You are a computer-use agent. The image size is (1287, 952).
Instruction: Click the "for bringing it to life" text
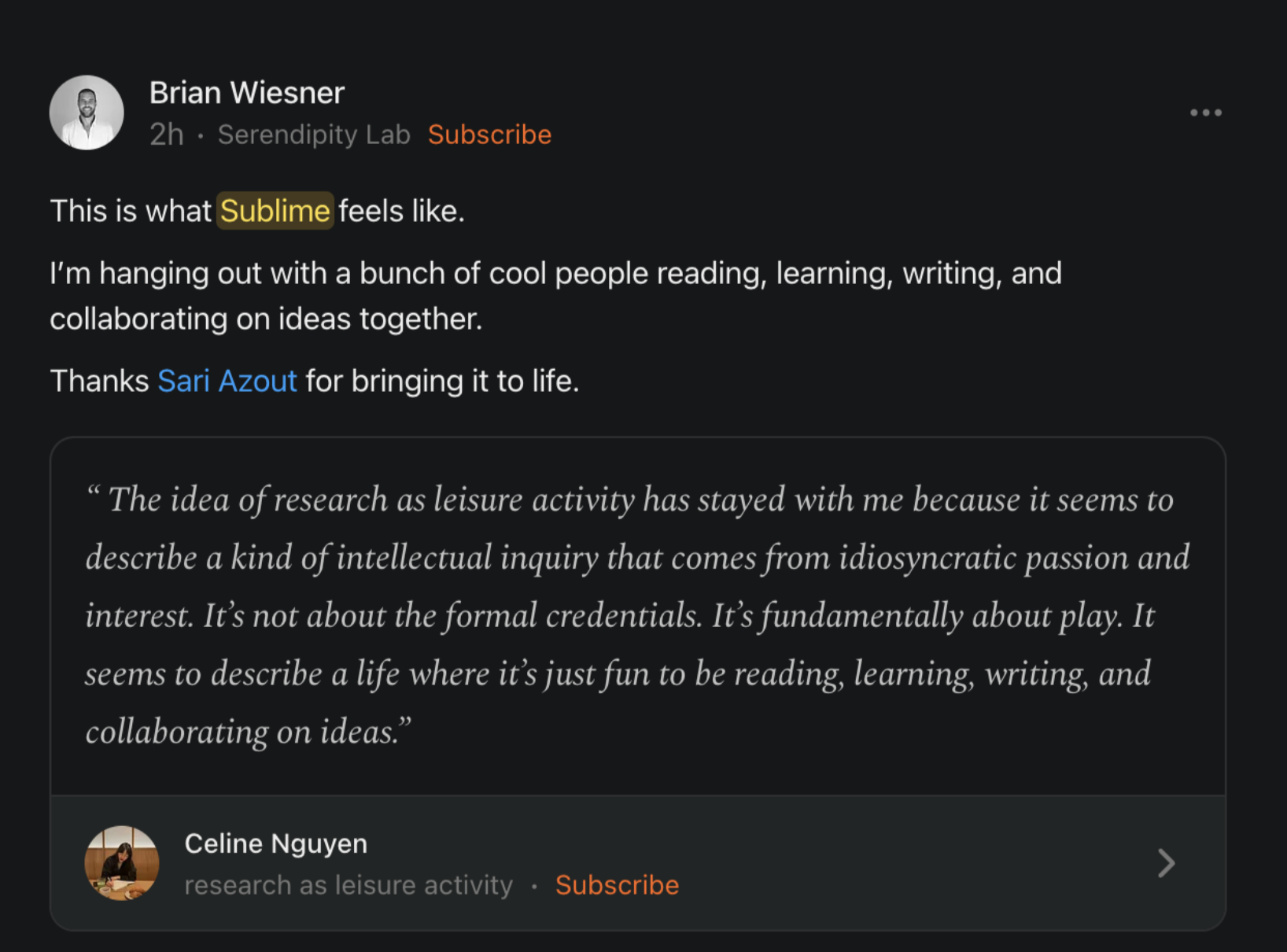click(442, 381)
